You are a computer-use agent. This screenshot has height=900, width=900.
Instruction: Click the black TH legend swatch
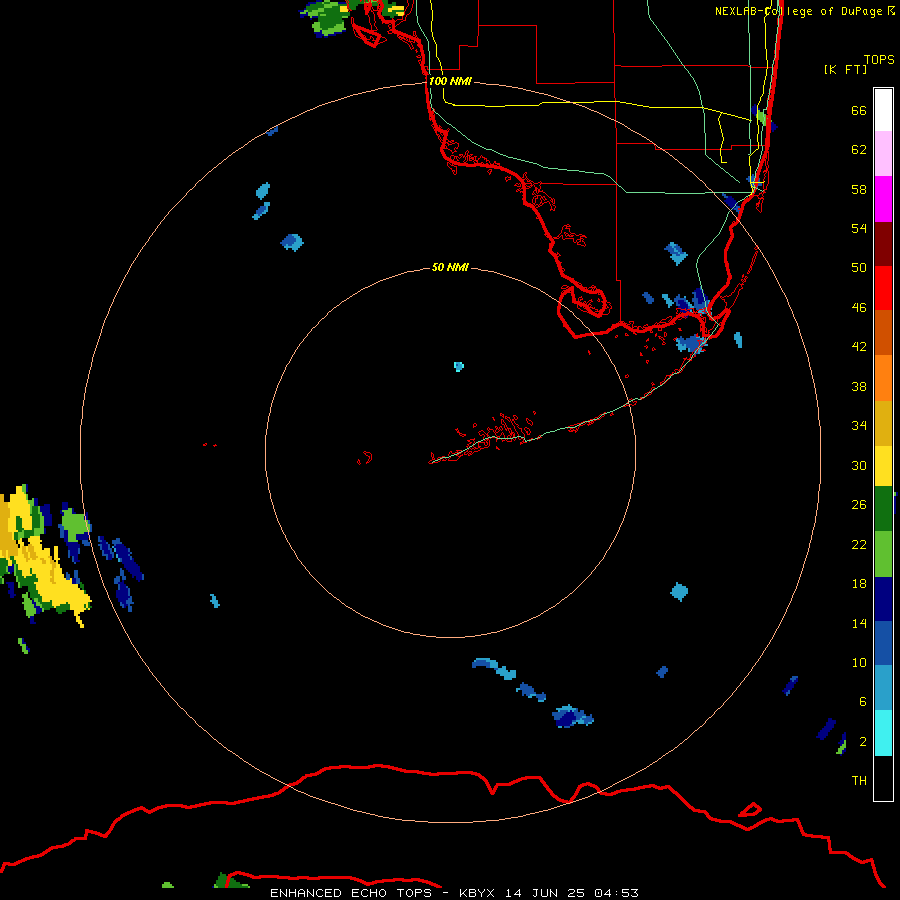pos(883,778)
